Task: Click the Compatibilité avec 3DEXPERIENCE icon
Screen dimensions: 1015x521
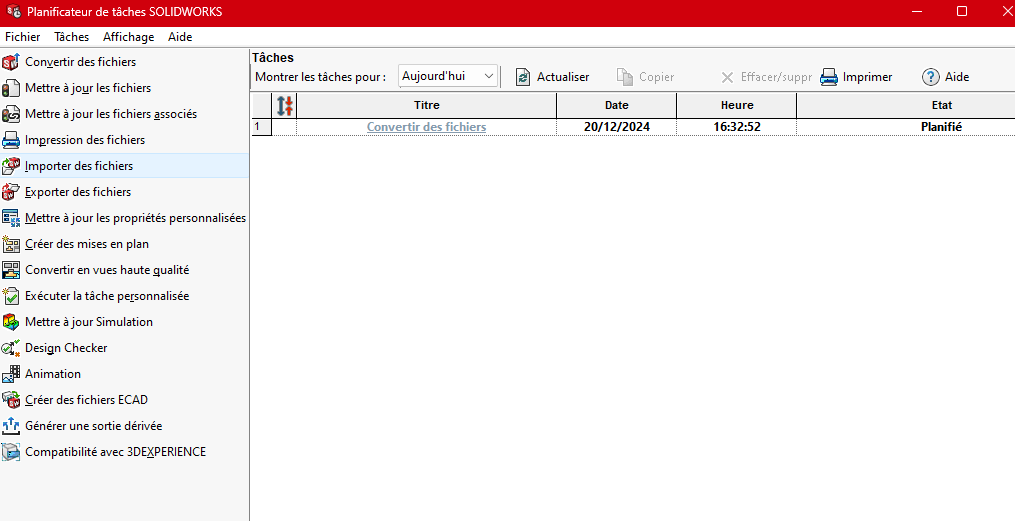Action: (10, 452)
